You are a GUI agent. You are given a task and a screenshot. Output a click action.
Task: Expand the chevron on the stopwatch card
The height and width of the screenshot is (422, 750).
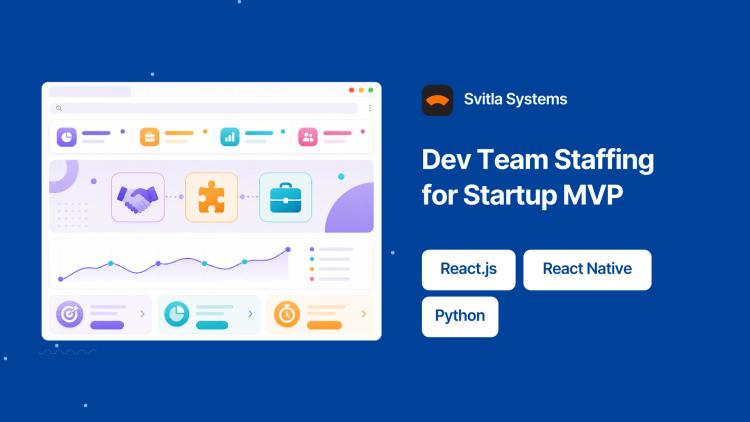click(364, 314)
